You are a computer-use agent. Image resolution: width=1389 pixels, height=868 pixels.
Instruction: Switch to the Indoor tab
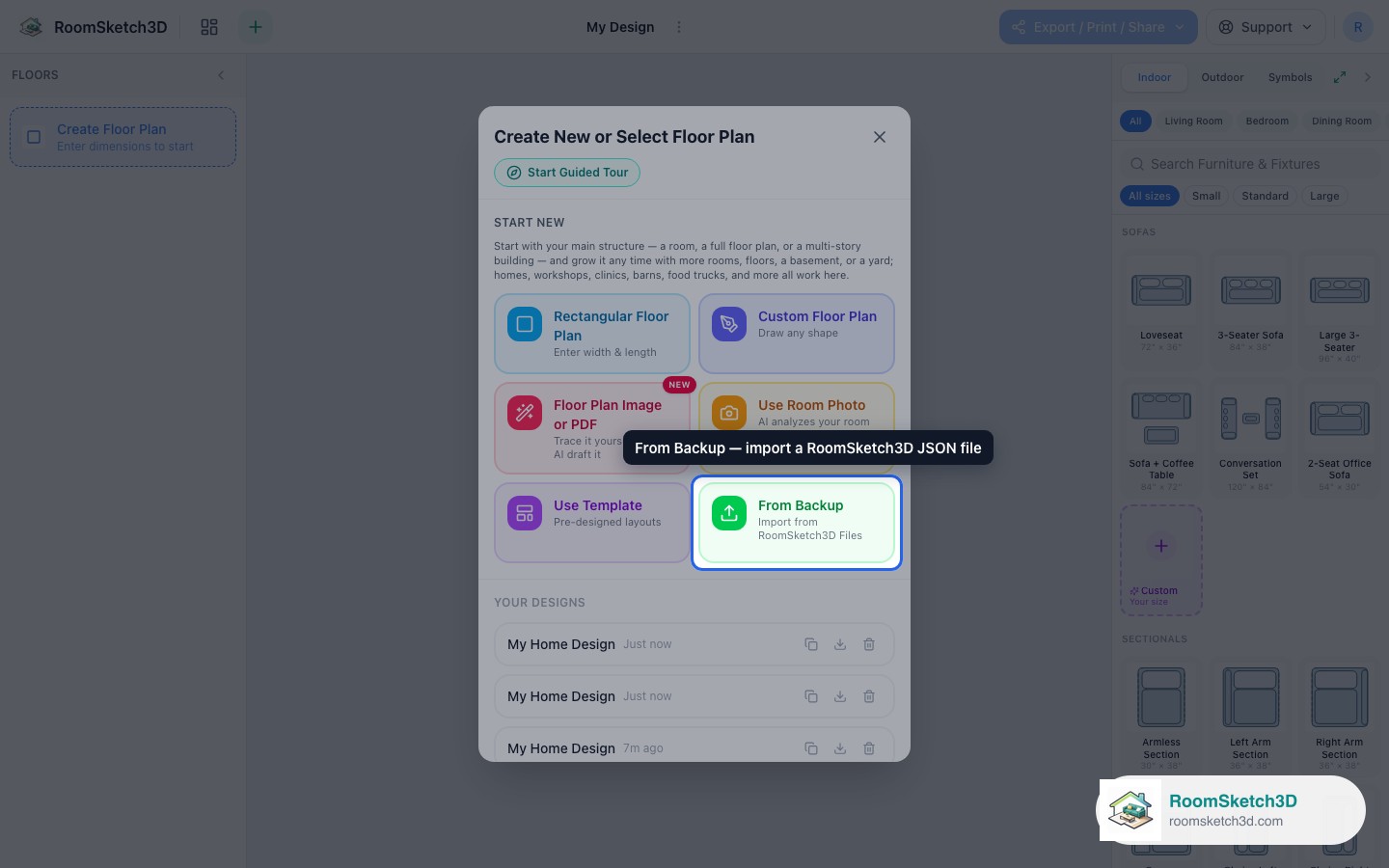1154,77
